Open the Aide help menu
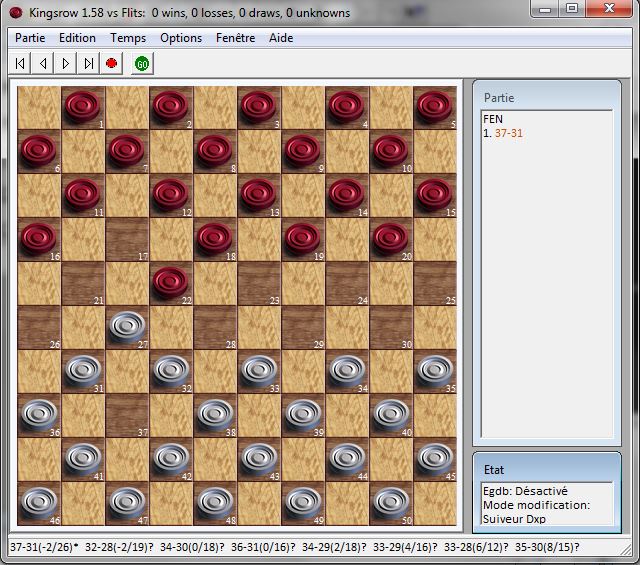Image resolution: width=640 pixels, height=565 pixels. (281, 38)
